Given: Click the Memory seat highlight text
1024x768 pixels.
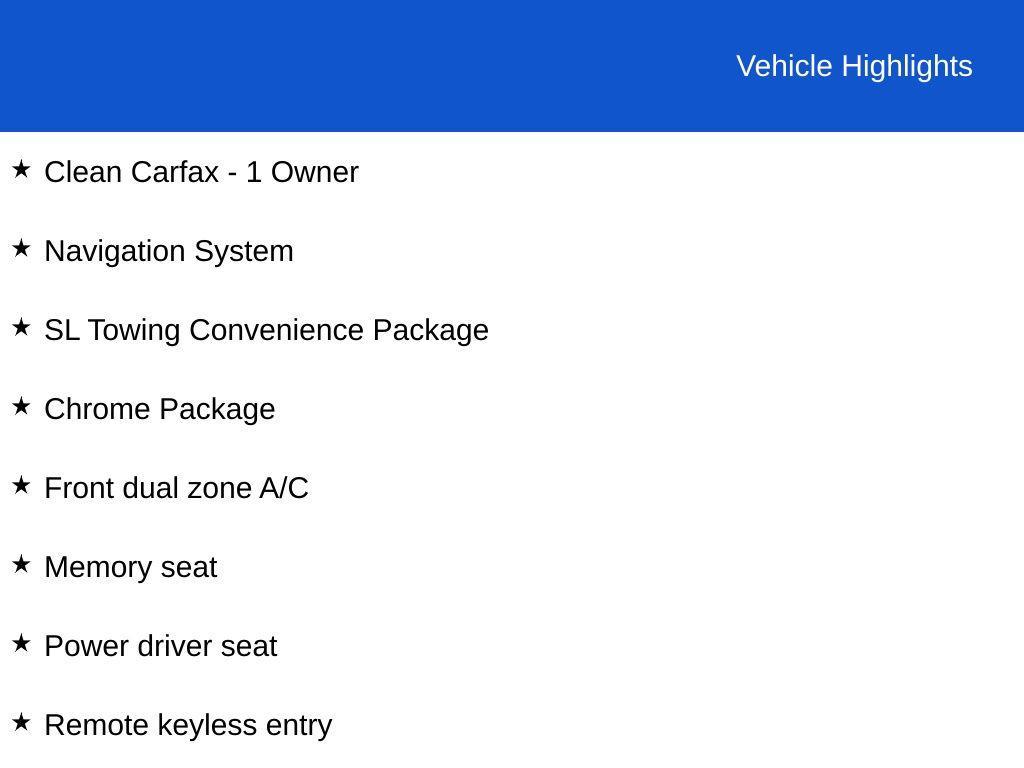Looking at the screenshot, I should click(x=131, y=567).
